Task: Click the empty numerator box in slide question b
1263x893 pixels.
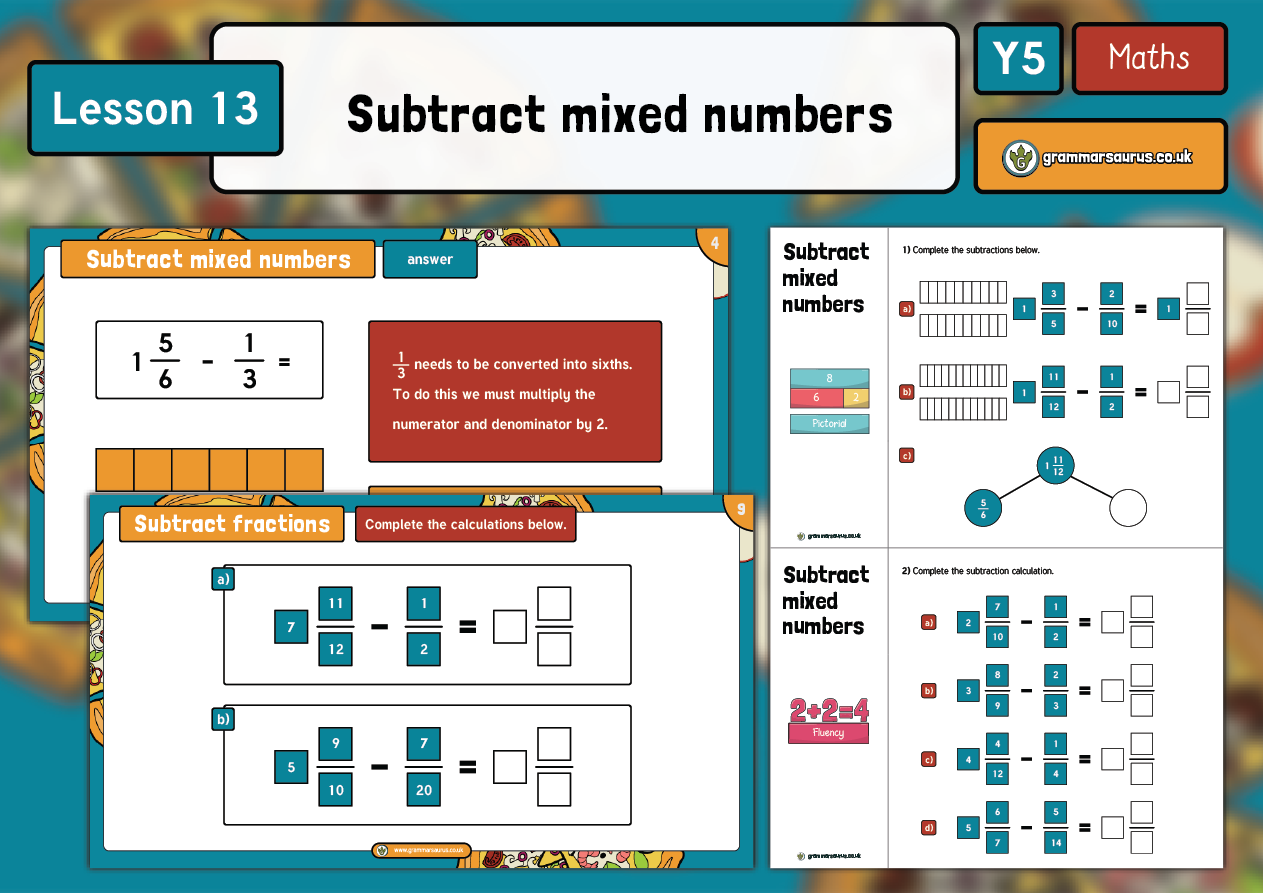Action: pos(554,744)
